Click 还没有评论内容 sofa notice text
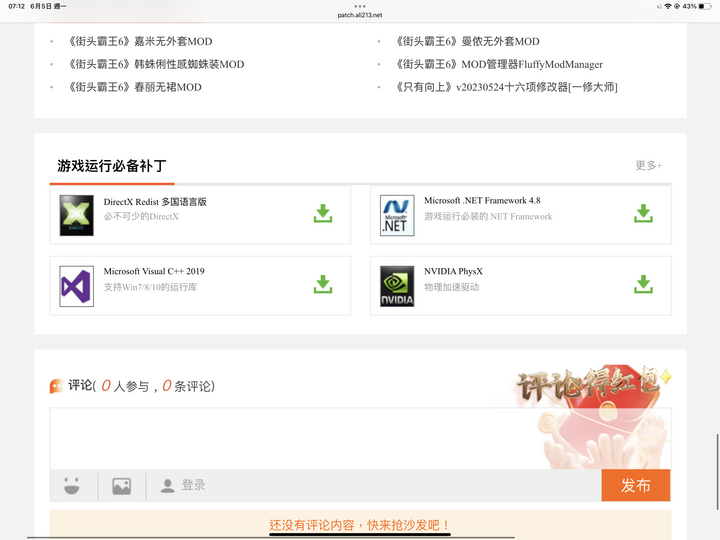The image size is (720, 540). pos(359,525)
